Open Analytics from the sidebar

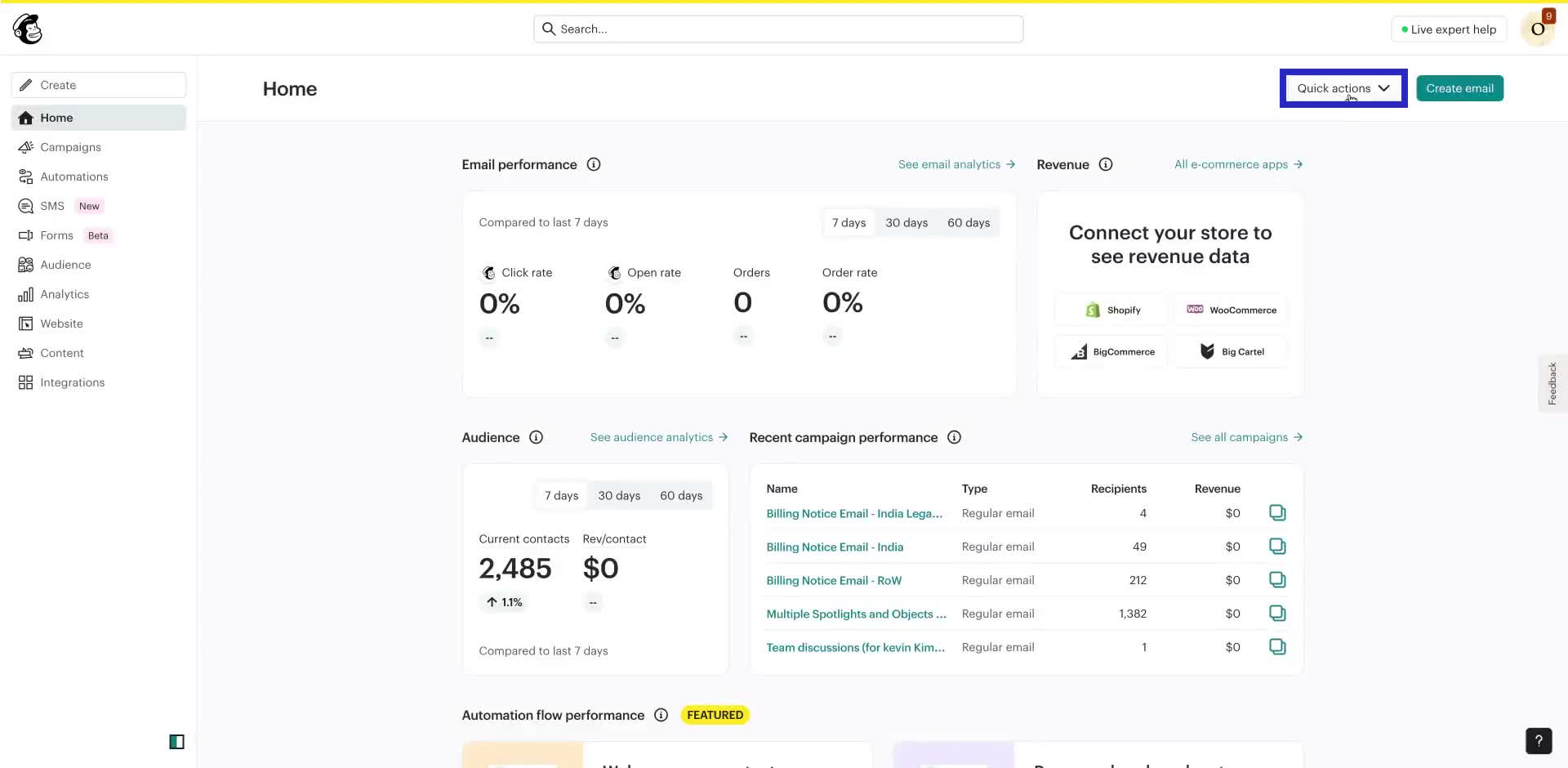[x=26, y=294]
